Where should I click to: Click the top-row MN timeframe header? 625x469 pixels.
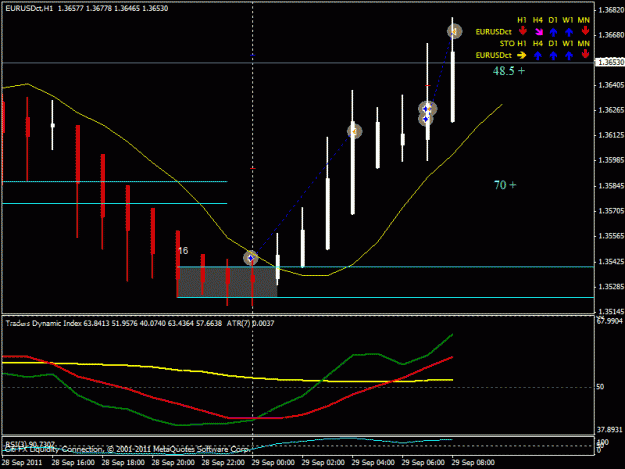(584, 20)
